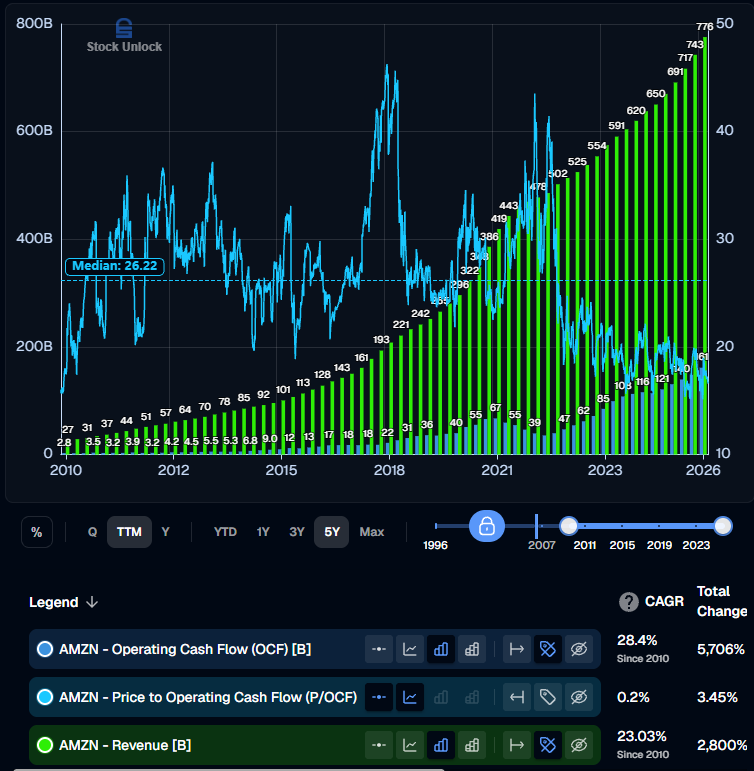
Task: Switch axis side for Price to OCF row
Action: [516, 697]
